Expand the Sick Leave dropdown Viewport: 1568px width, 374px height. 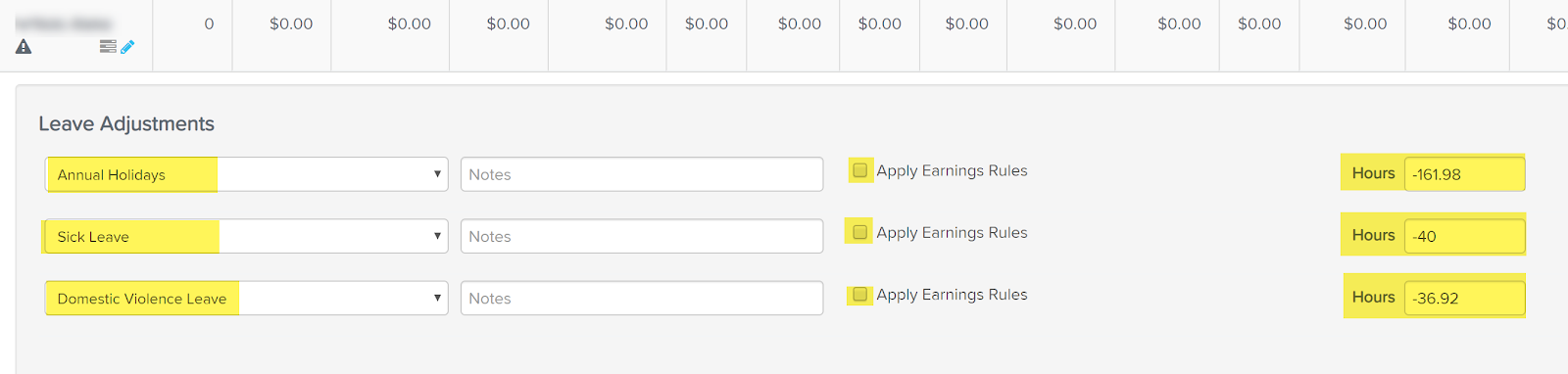pos(247,236)
